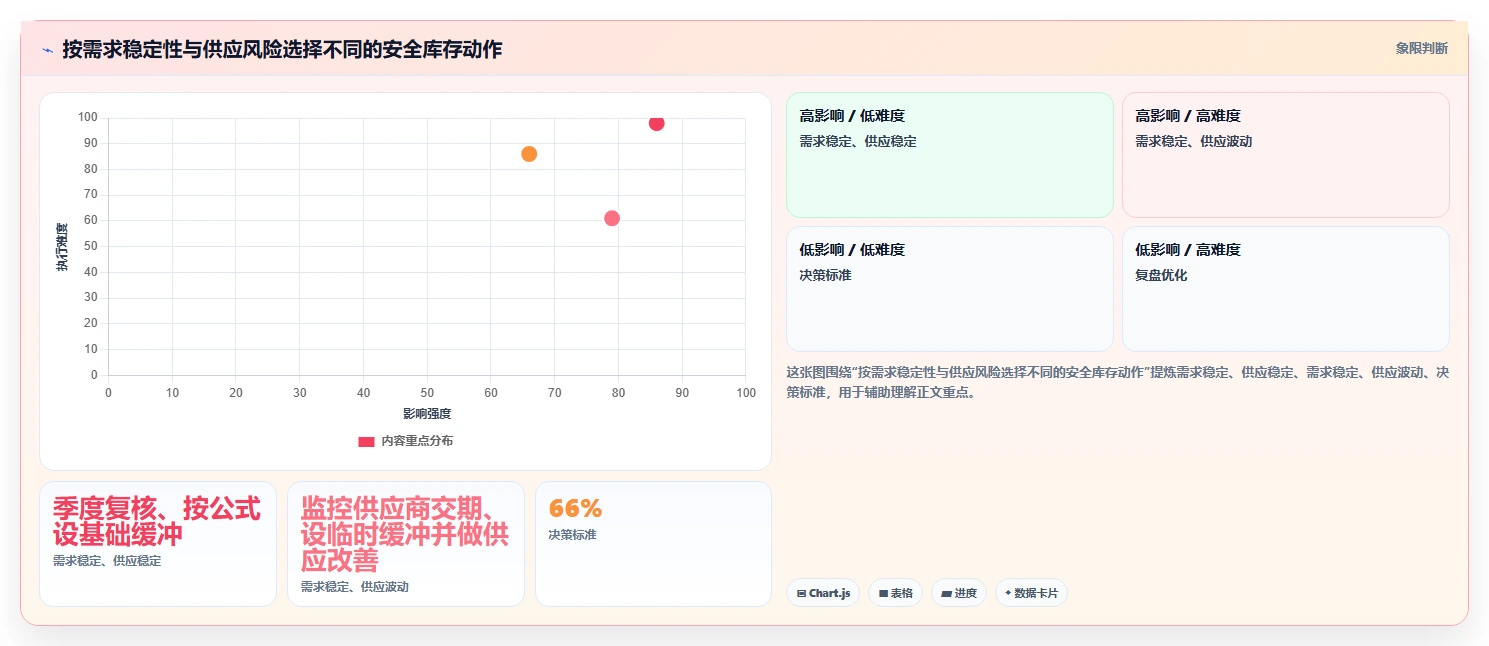Click the lightning icon beside the title
Screen dimensions: 1489x646
47,49
